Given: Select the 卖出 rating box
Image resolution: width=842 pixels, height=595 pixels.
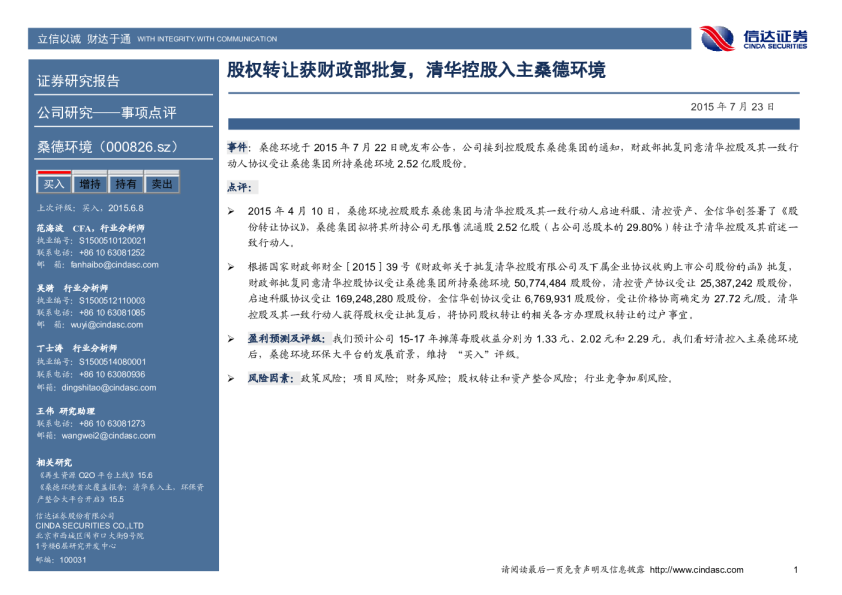Looking at the screenshot, I should pyautogui.click(x=161, y=184).
